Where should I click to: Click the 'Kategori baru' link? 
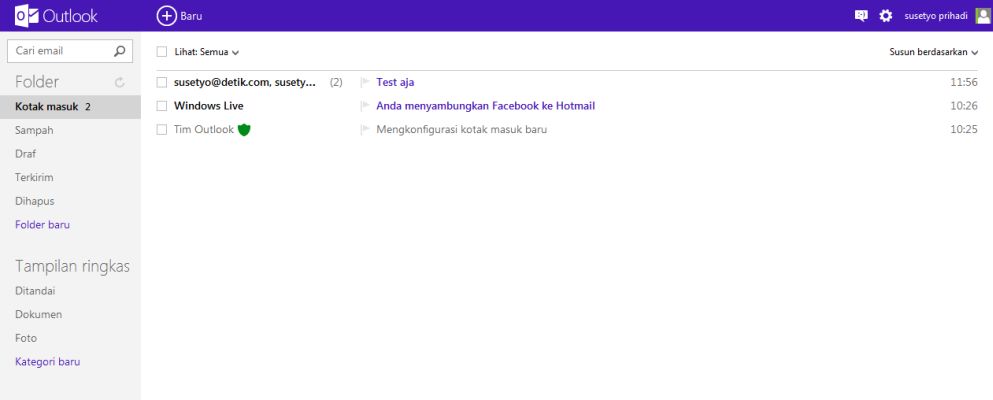47,361
